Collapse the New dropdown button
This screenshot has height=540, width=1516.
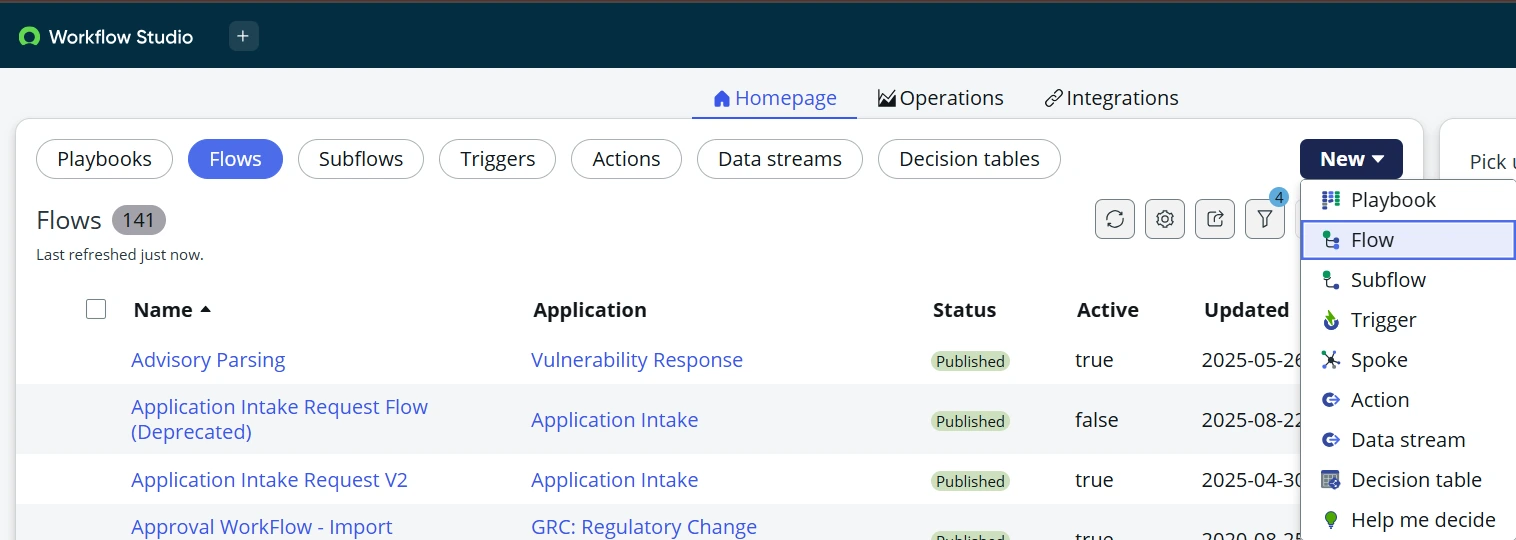point(1351,159)
